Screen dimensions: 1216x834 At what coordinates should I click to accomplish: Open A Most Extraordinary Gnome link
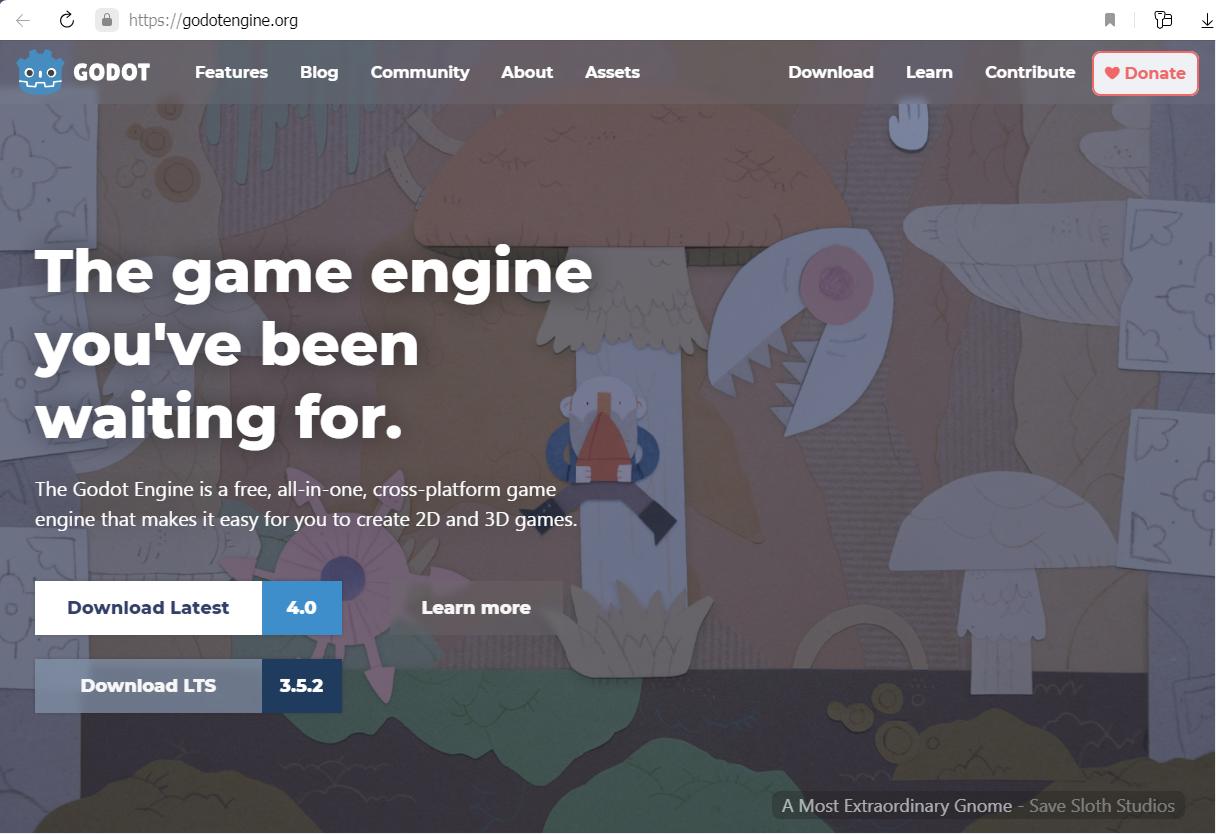tap(897, 806)
